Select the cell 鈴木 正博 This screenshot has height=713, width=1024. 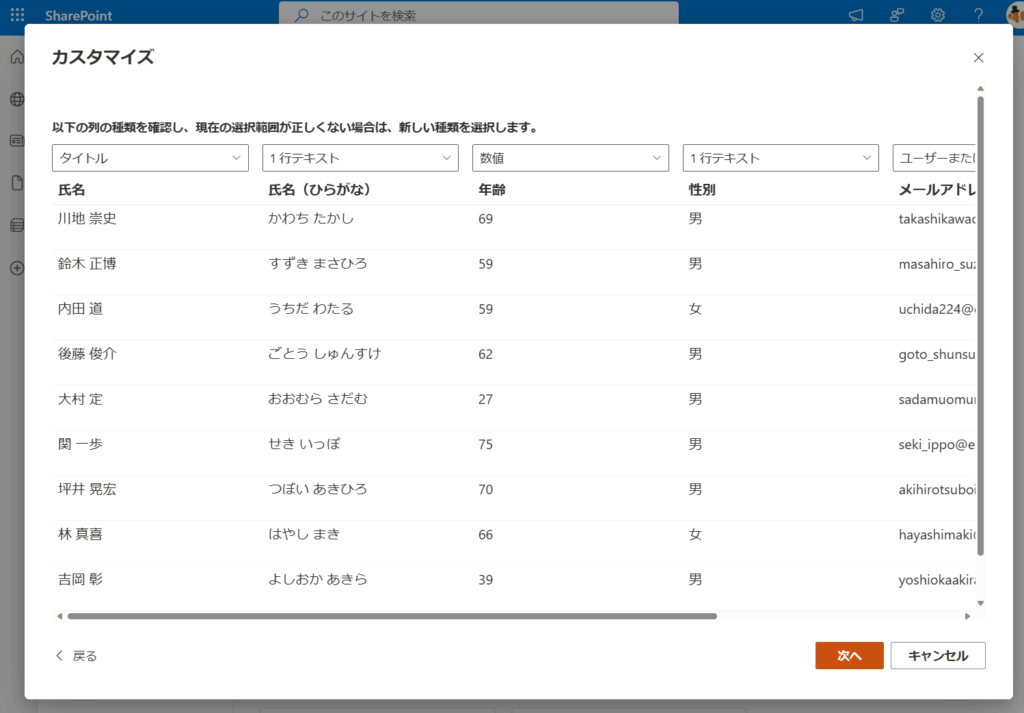click(x=87, y=264)
